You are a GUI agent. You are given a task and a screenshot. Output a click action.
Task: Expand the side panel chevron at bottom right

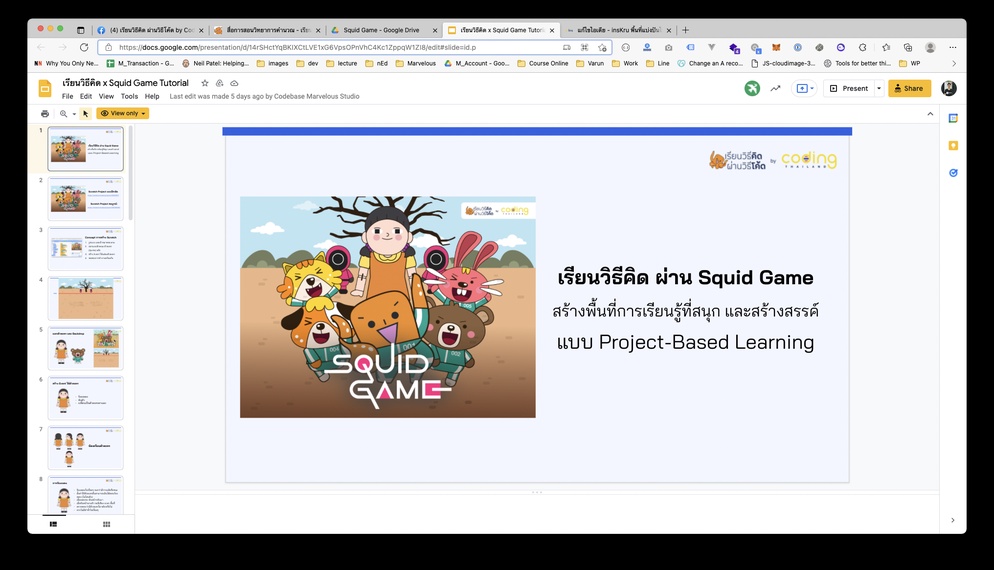(x=953, y=520)
